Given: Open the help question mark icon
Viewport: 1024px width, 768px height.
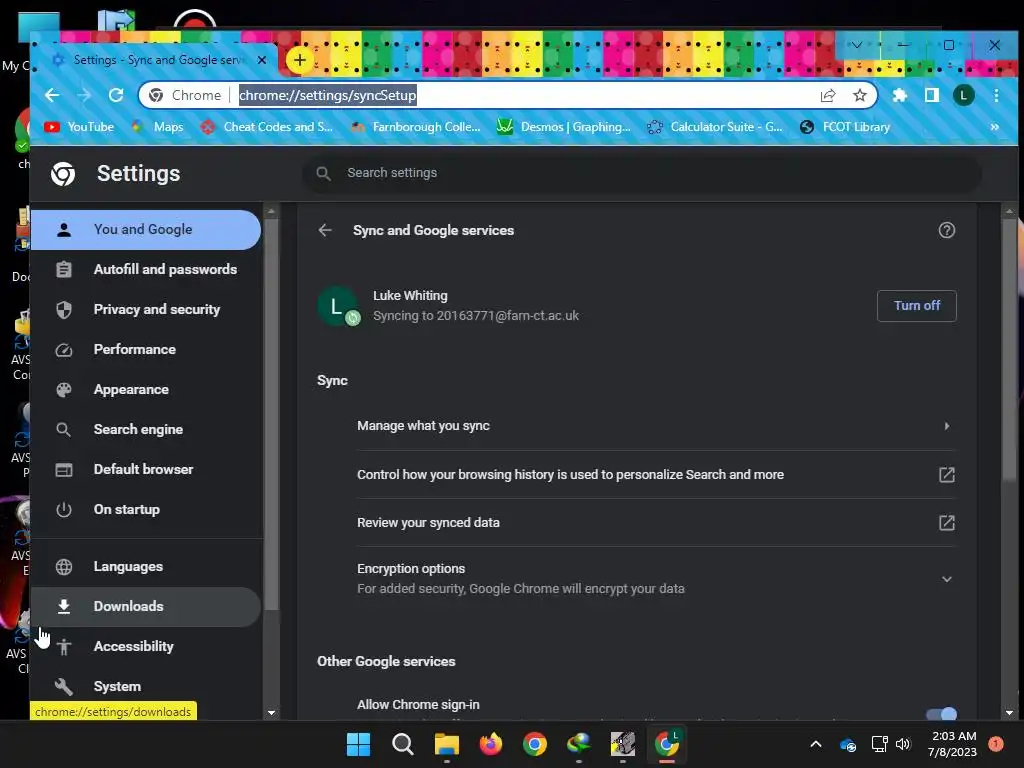Looking at the screenshot, I should click(946, 231).
